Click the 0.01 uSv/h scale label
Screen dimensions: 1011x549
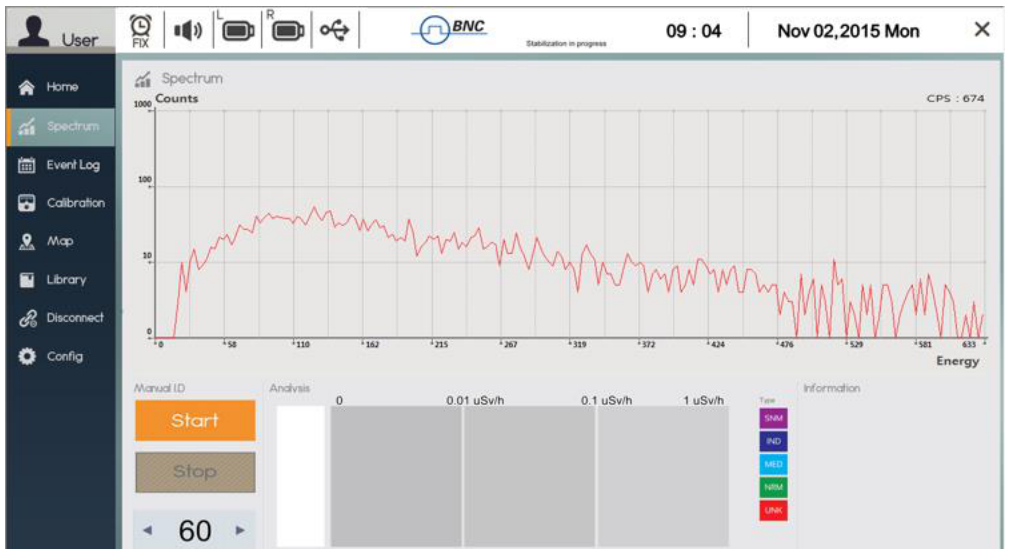(475, 401)
